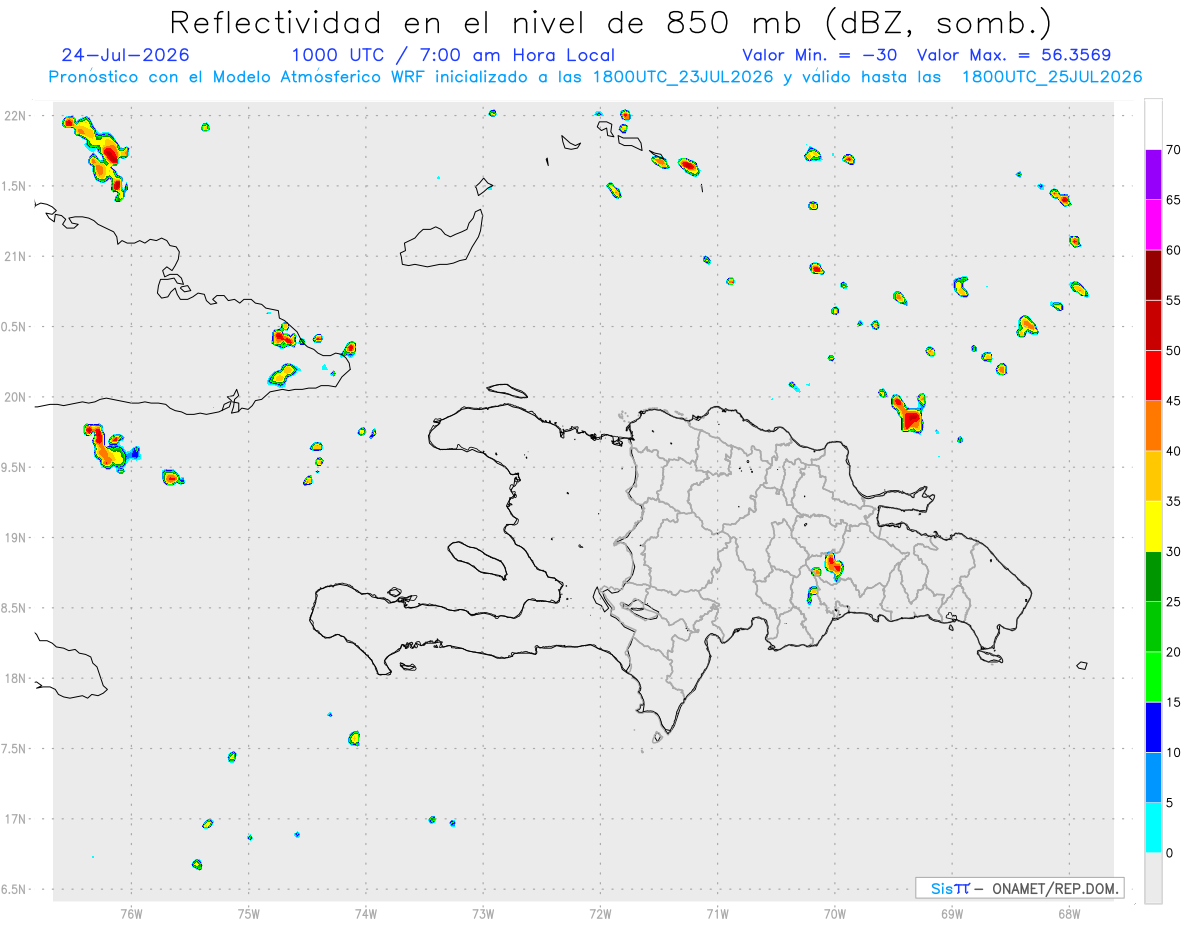
Task: Click the colorbar label '0'
Action: click(x=1170, y=853)
